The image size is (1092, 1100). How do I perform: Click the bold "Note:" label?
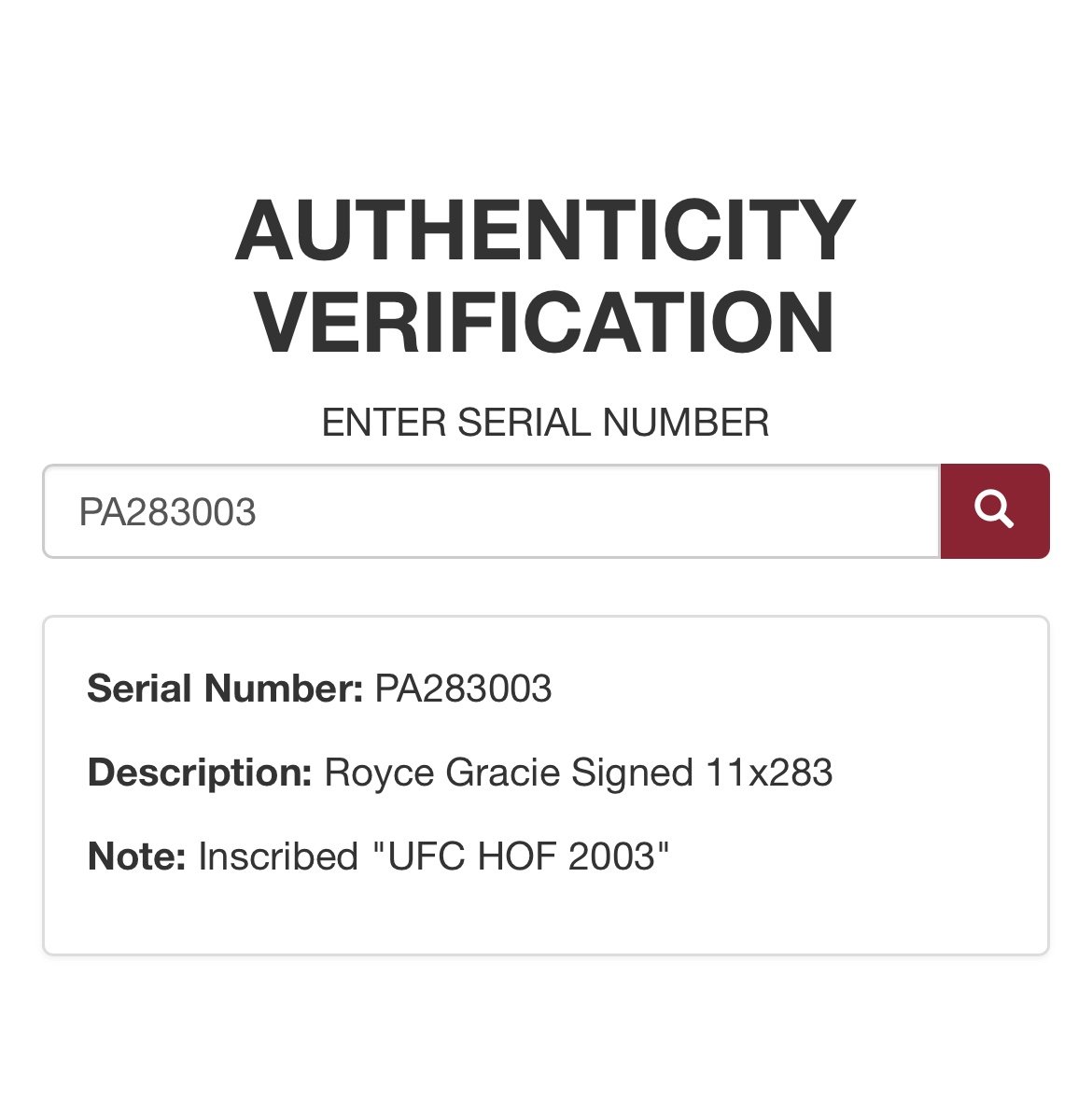(x=137, y=856)
